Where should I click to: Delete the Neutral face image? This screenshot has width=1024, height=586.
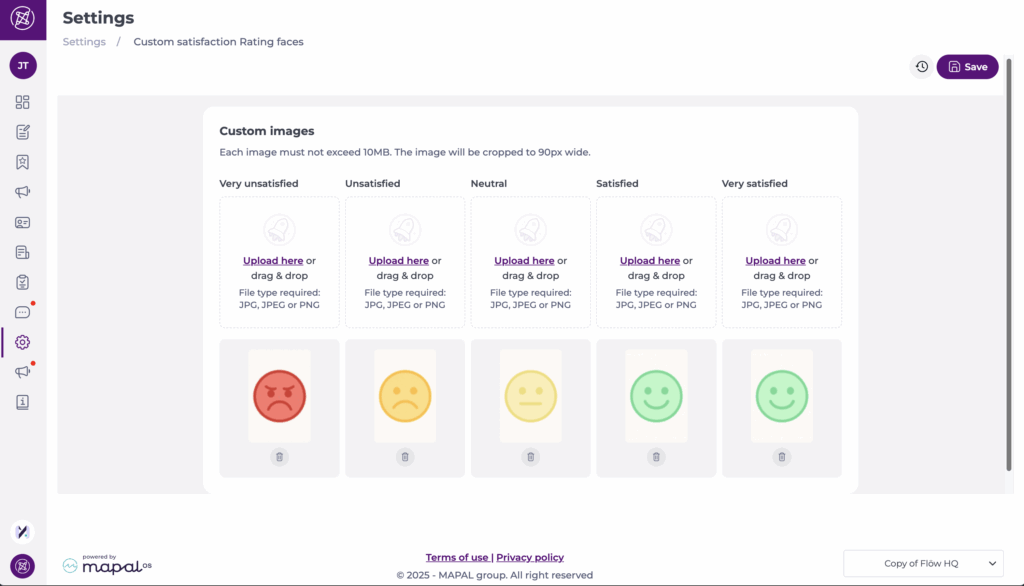coord(530,457)
